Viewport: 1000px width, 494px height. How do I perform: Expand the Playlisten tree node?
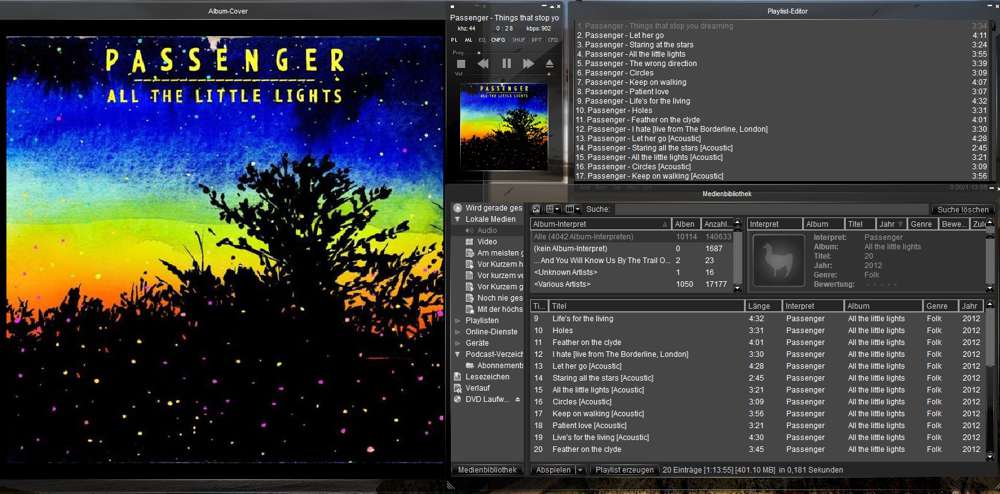(458, 321)
